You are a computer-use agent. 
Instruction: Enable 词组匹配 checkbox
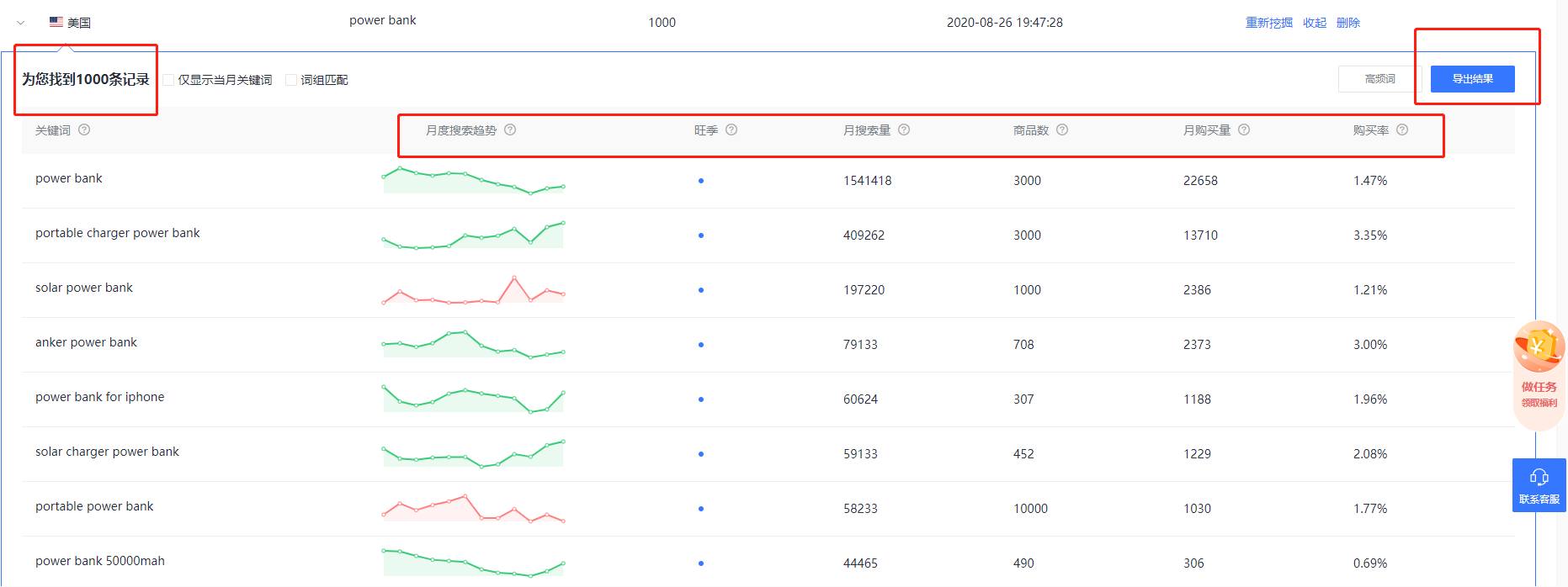point(291,80)
